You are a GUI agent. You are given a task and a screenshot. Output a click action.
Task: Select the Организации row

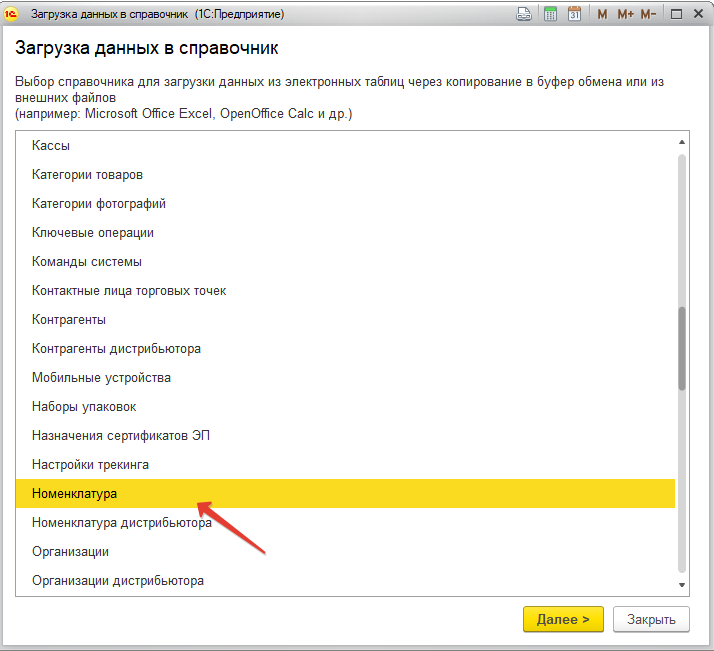coord(345,552)
